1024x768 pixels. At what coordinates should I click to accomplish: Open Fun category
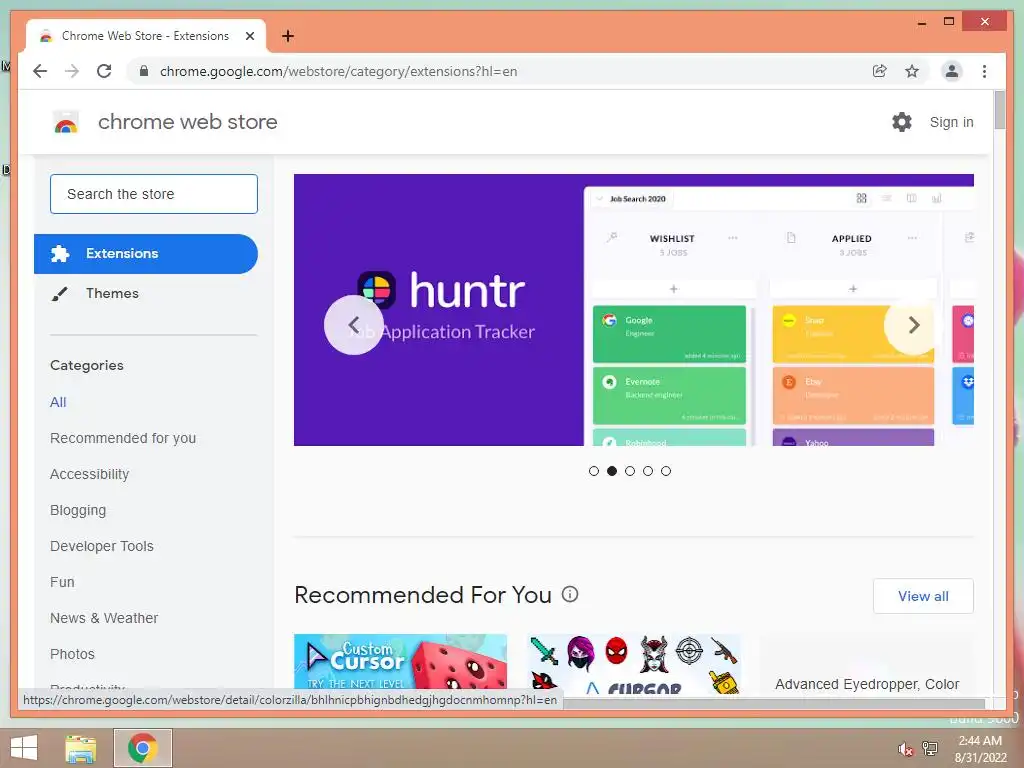[x=62, y=582]
